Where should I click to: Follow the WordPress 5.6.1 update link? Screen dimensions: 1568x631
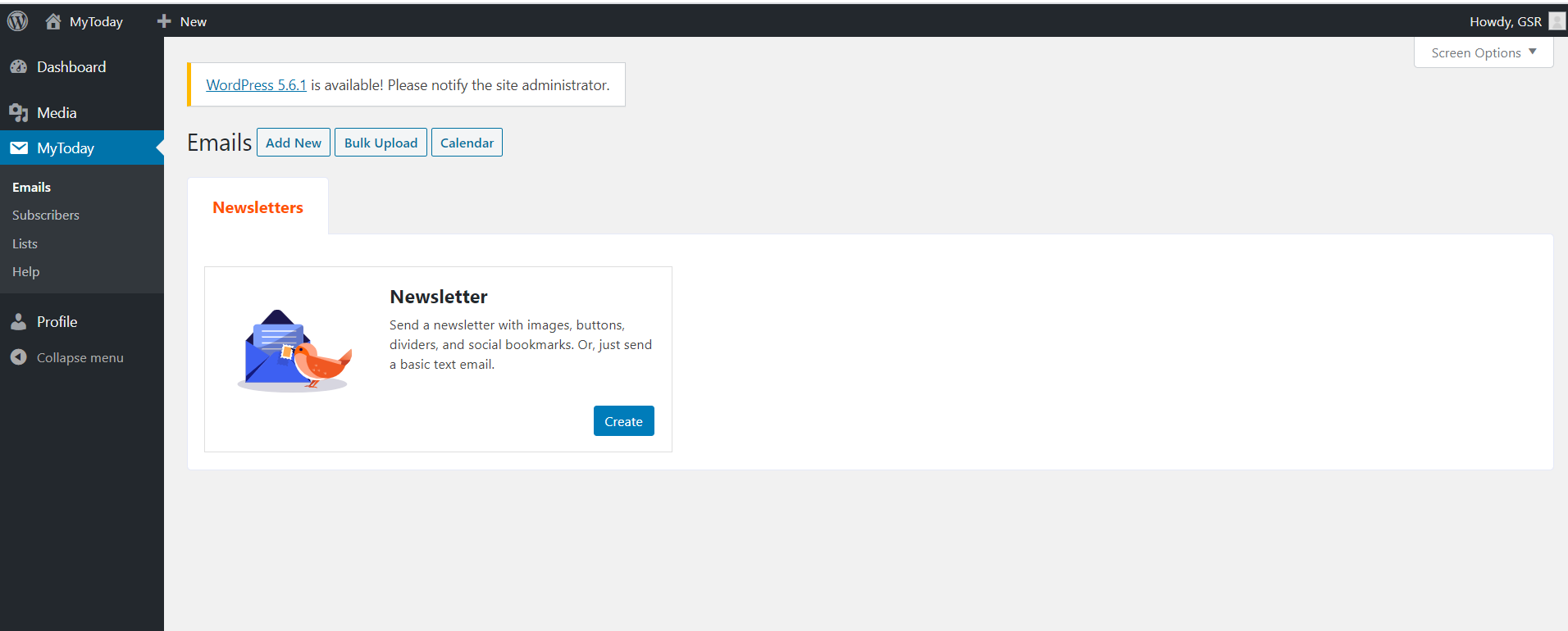click(x=256, y=85)
